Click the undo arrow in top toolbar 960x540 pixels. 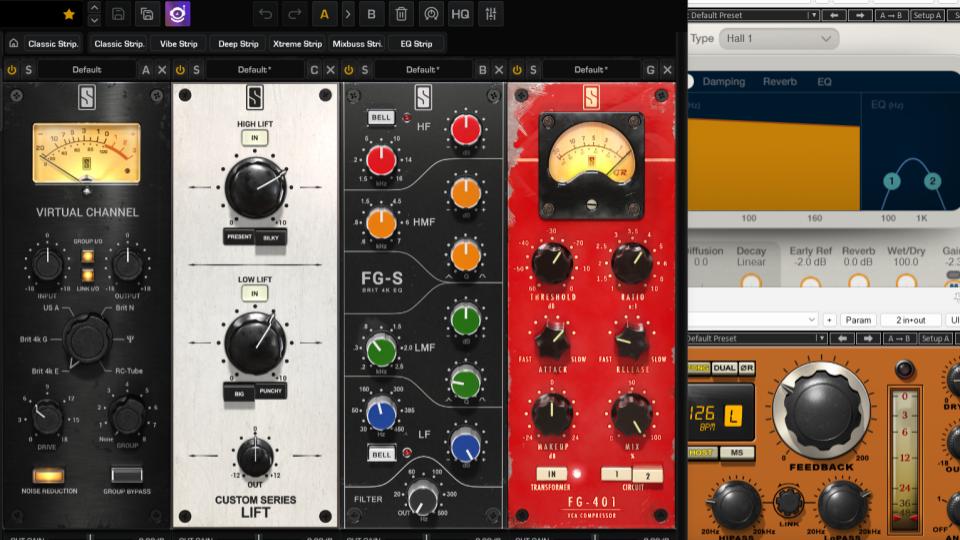[x=265, y=14]
